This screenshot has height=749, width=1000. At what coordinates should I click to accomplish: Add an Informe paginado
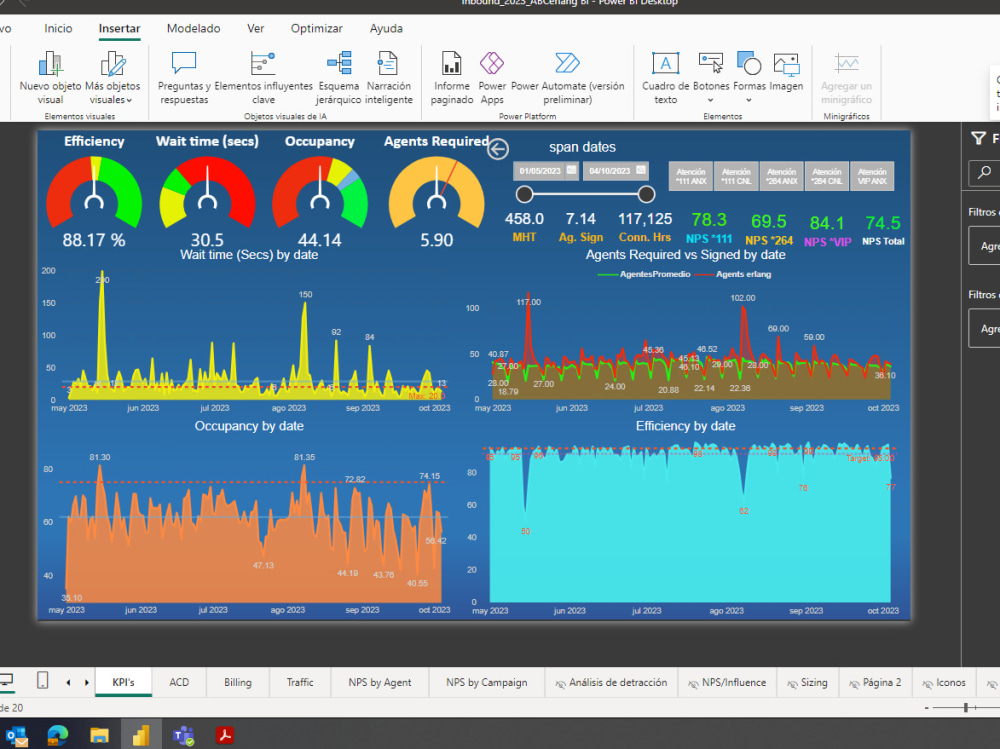point(451,80)
